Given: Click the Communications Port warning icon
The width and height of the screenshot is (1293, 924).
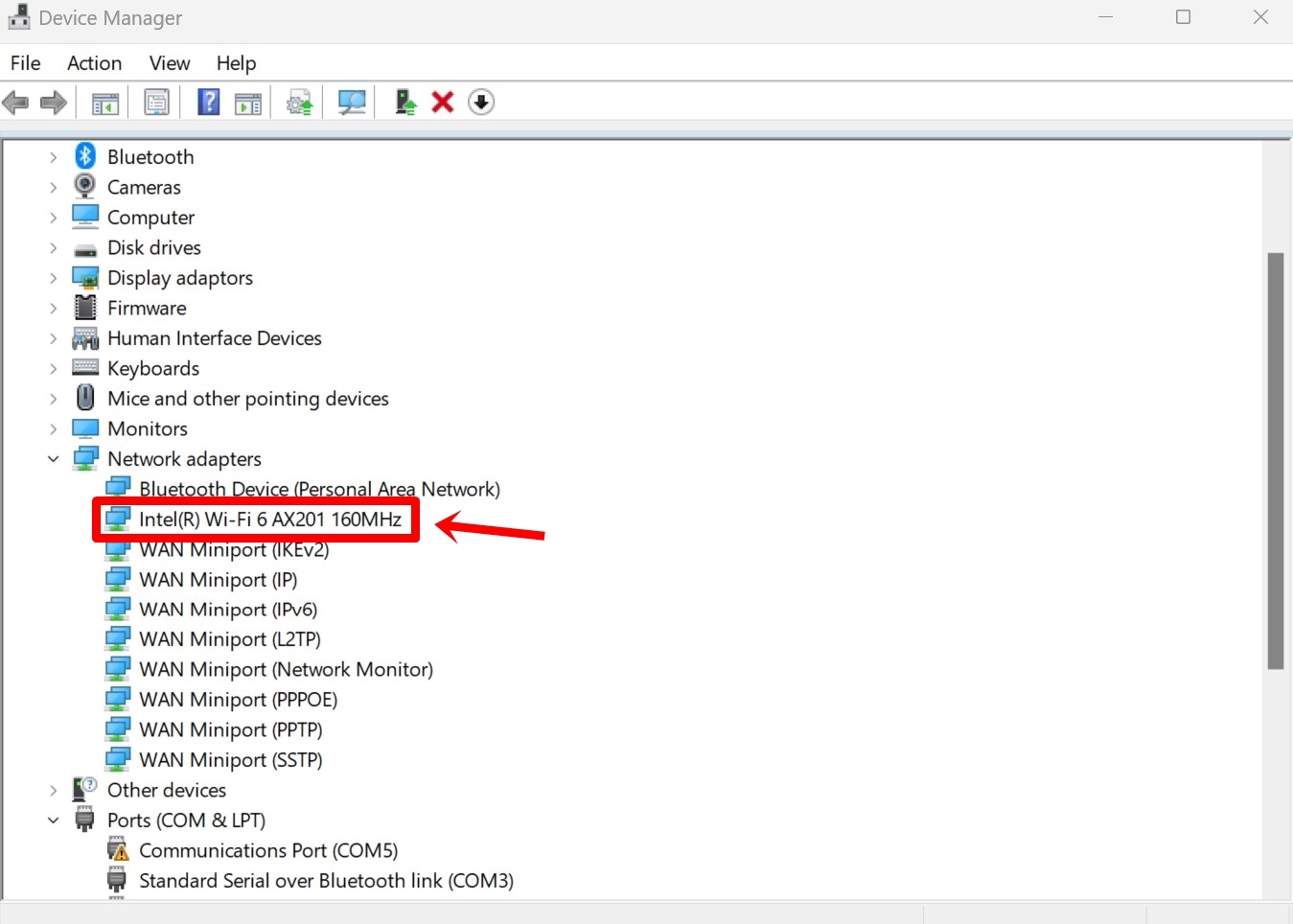Looking at the screenshot, I should pos(117,850).
